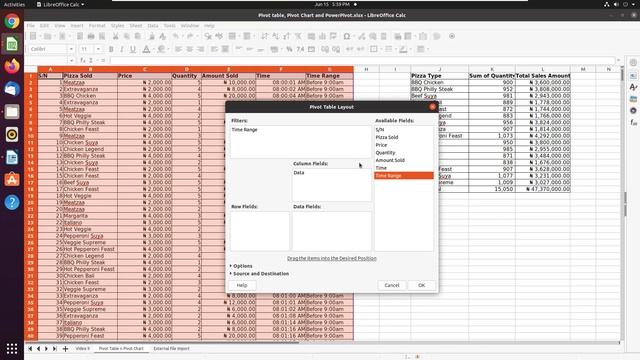Open the Insert menu

click(77, 26)
